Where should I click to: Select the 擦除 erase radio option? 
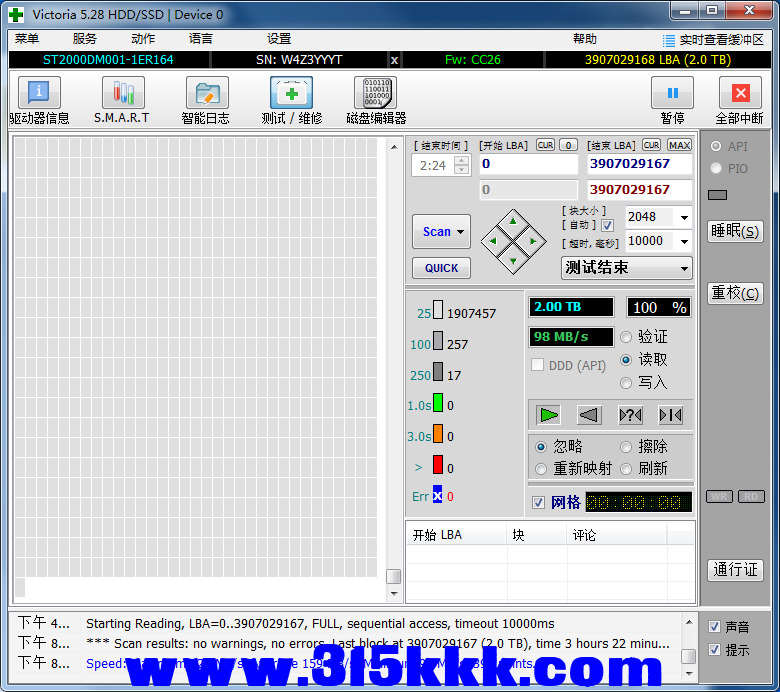[626, 447]
